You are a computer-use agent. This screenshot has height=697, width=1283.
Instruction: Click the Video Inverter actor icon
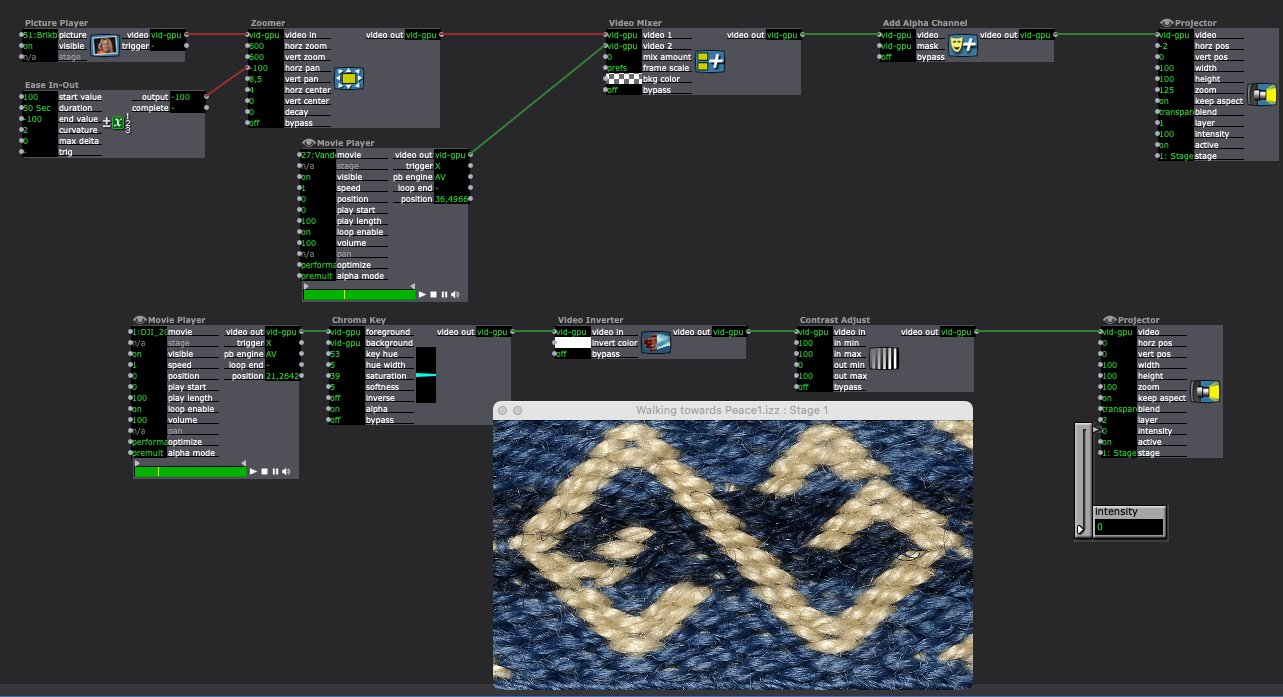click(x=655, y=343)
